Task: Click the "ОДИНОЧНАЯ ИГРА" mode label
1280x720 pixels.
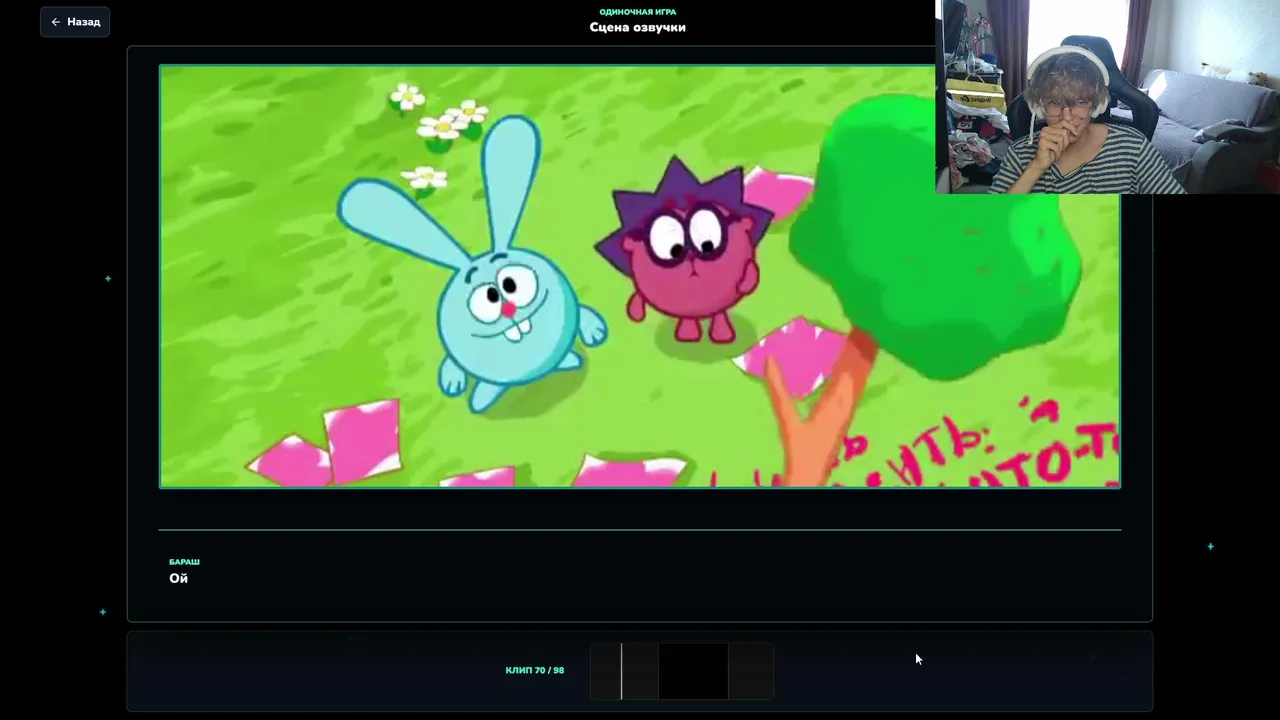Action: (x=638, y=12)
